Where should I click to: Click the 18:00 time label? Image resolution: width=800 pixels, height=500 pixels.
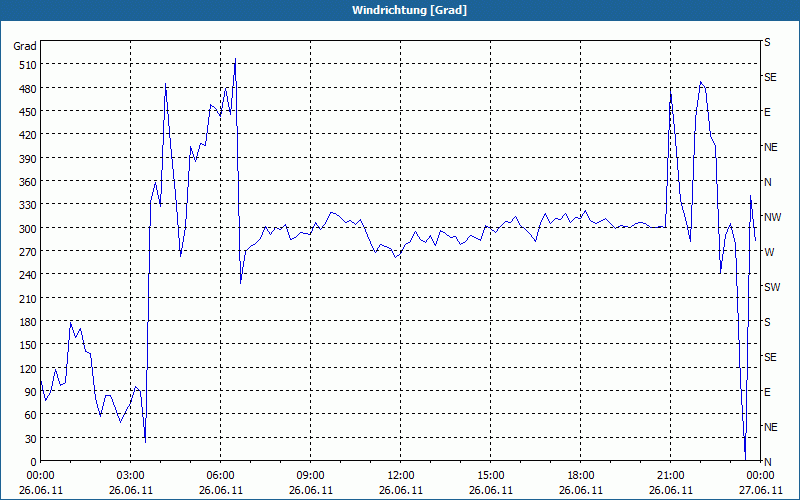click(581, 476)
